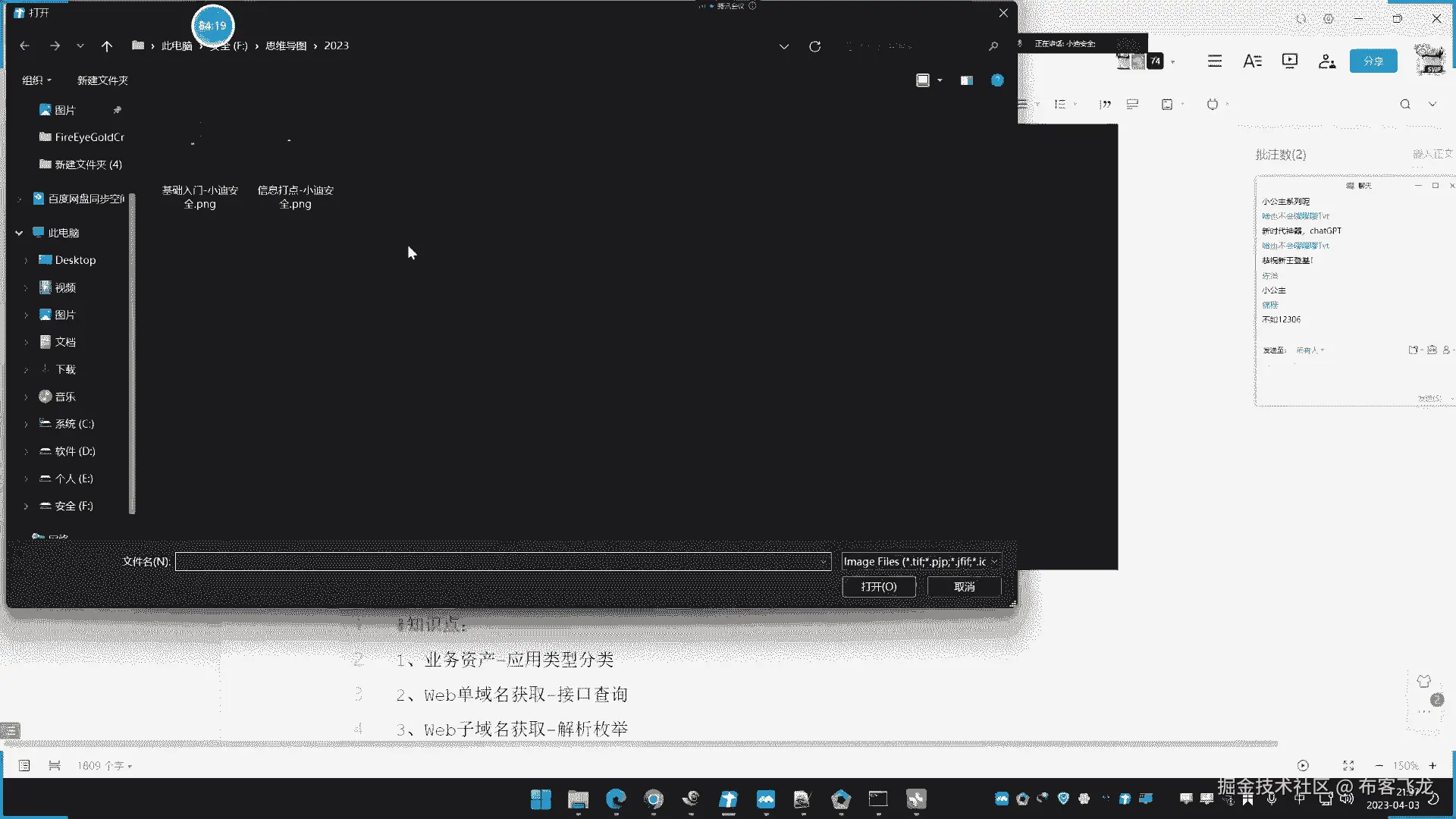Screen dimensions: 1456x819
Task: Click the 文件名 input field
Action: (500, 562)
